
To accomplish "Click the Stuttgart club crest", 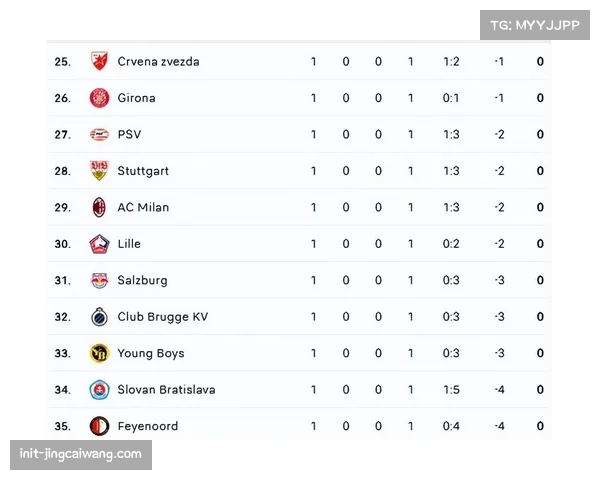I will [99, 171].
